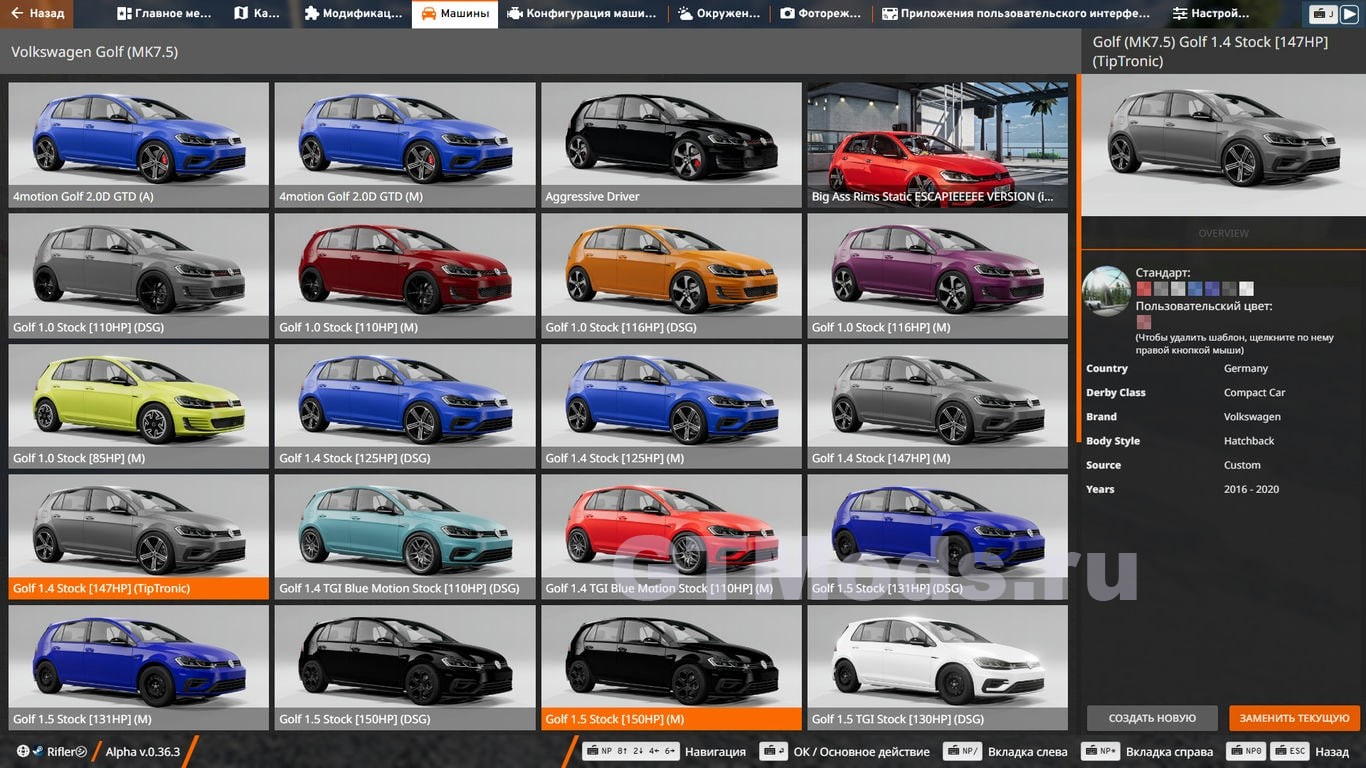
Task: Open Конфигурация машины tab
Action: coord(582,14)
